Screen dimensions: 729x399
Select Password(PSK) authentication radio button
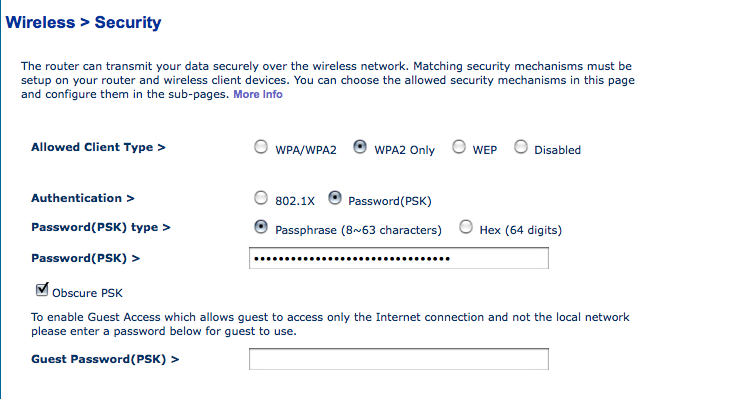[x=335, y=198]
